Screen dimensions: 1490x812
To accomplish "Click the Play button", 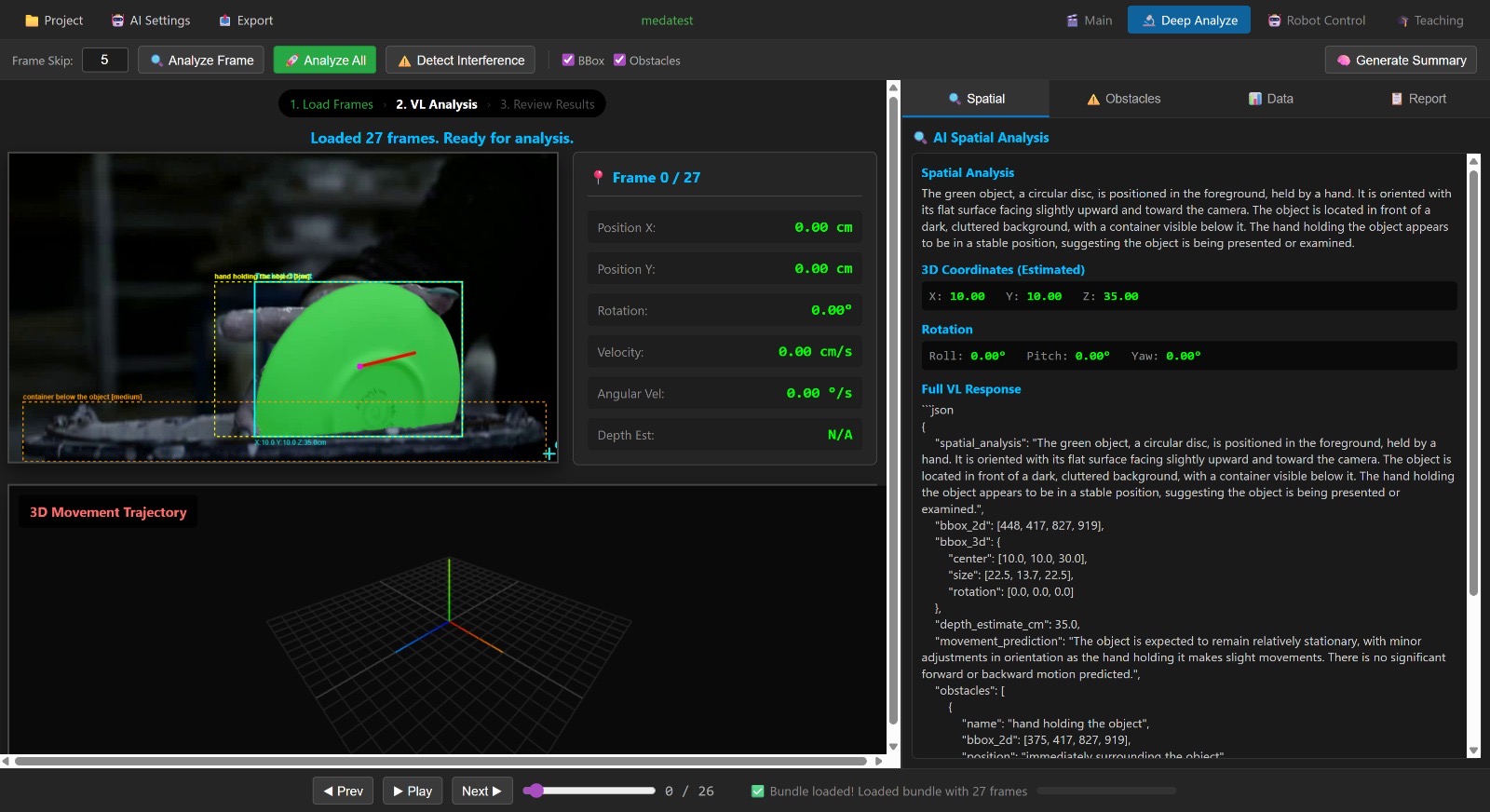I will click(413, 791).
